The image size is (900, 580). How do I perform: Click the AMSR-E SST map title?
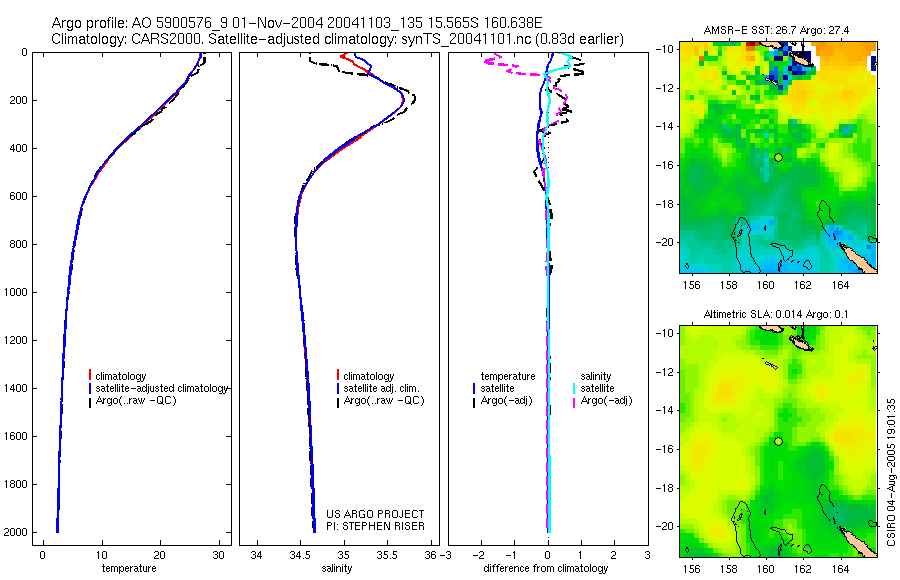coord(776,30)
